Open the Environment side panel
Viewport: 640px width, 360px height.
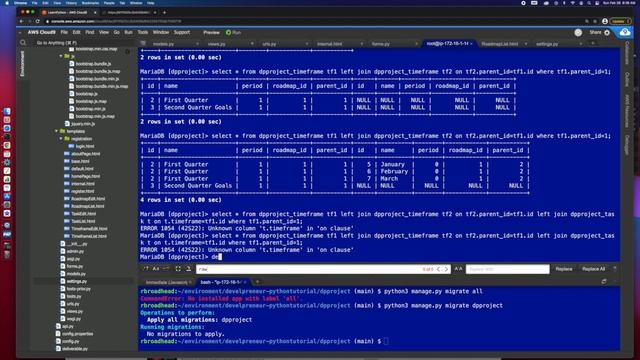coord(22,63)
